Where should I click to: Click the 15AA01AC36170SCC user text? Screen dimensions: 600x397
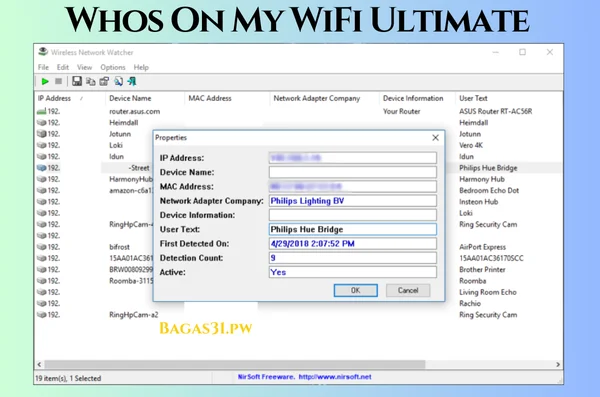pyautogui.click(x=491, y=258)
